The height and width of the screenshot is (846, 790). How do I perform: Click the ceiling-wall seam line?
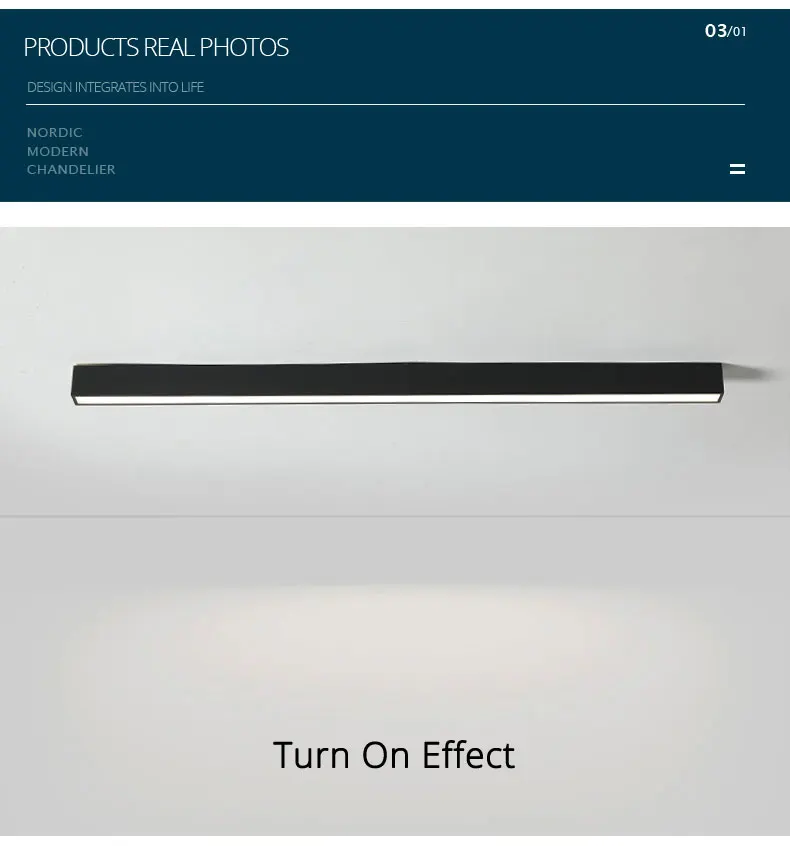pyautogui.click(x=395, y=516)
